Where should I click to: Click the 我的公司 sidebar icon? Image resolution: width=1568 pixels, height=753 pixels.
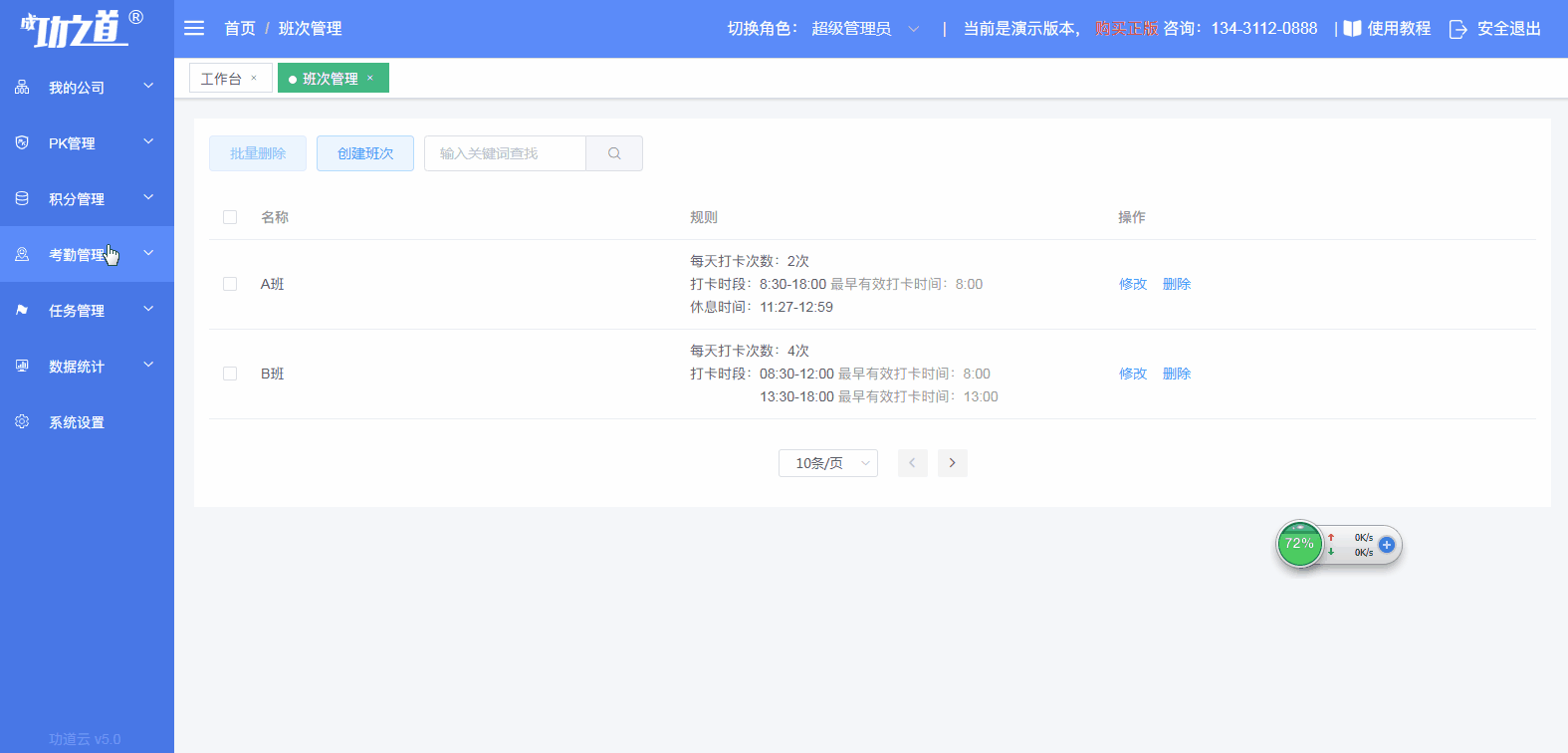[x=22, y=88]
